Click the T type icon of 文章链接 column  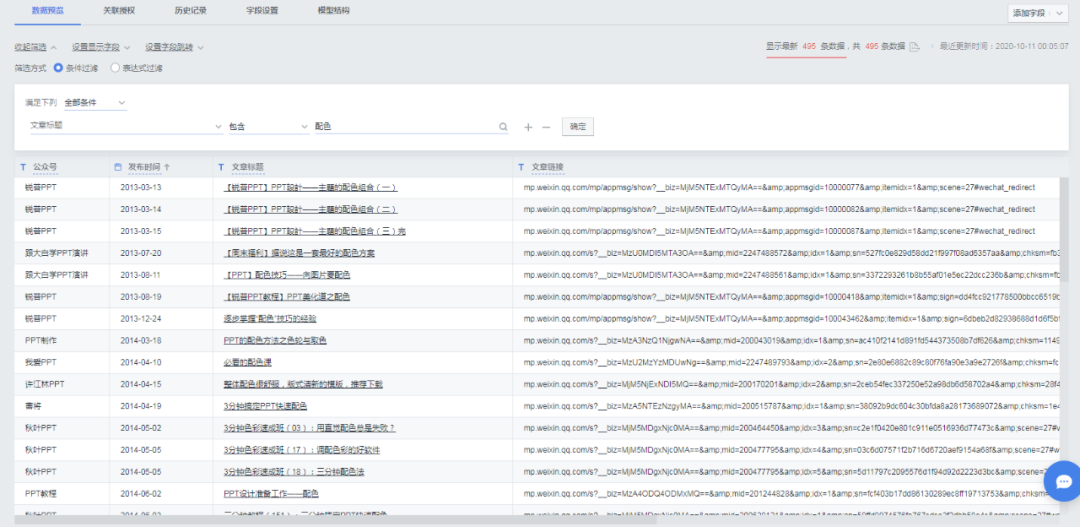(x=521, y=167)
